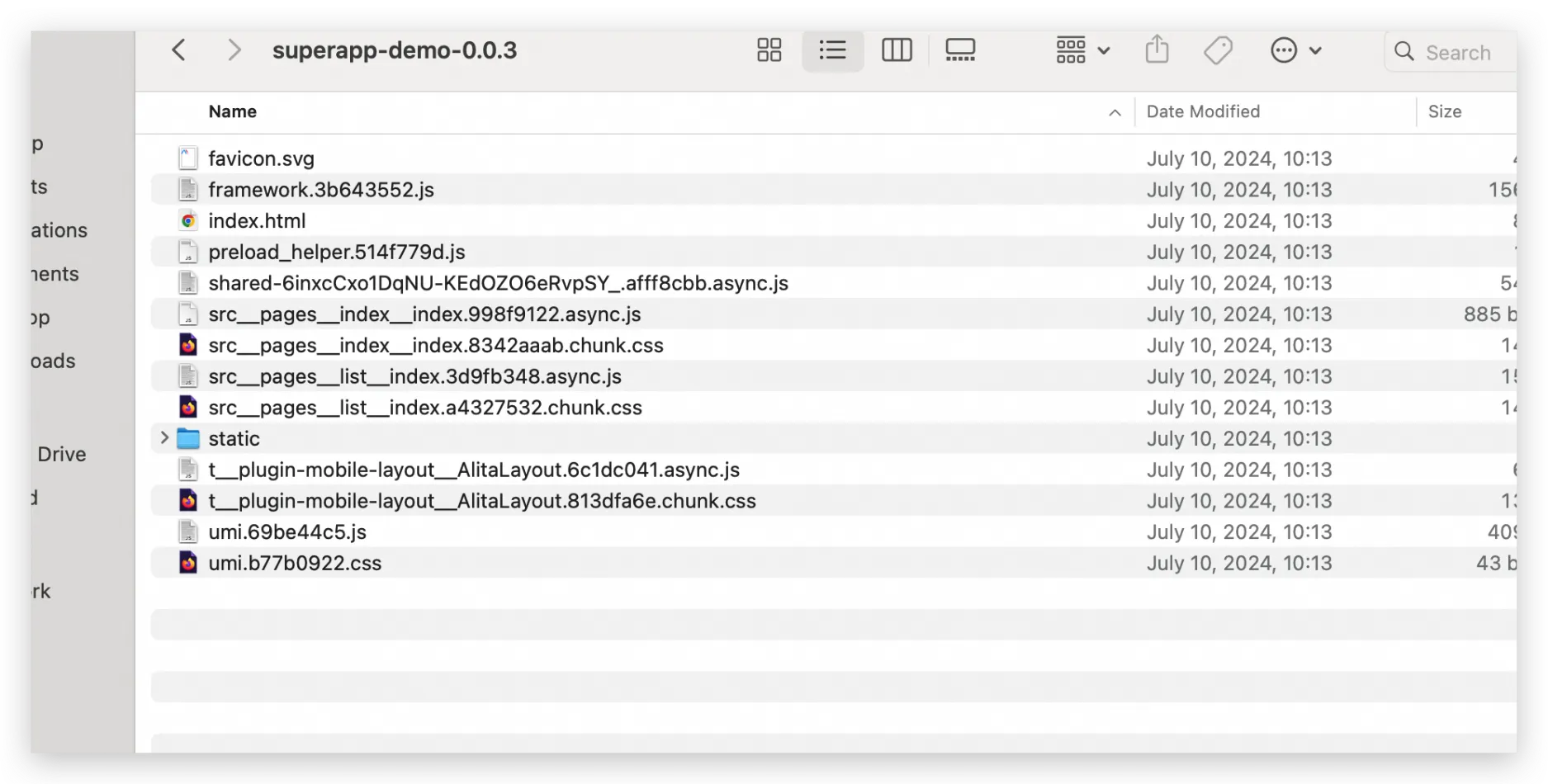Screen dimensions: 1548x784
Task: Switch to list view
Action: tap(832, 50)
